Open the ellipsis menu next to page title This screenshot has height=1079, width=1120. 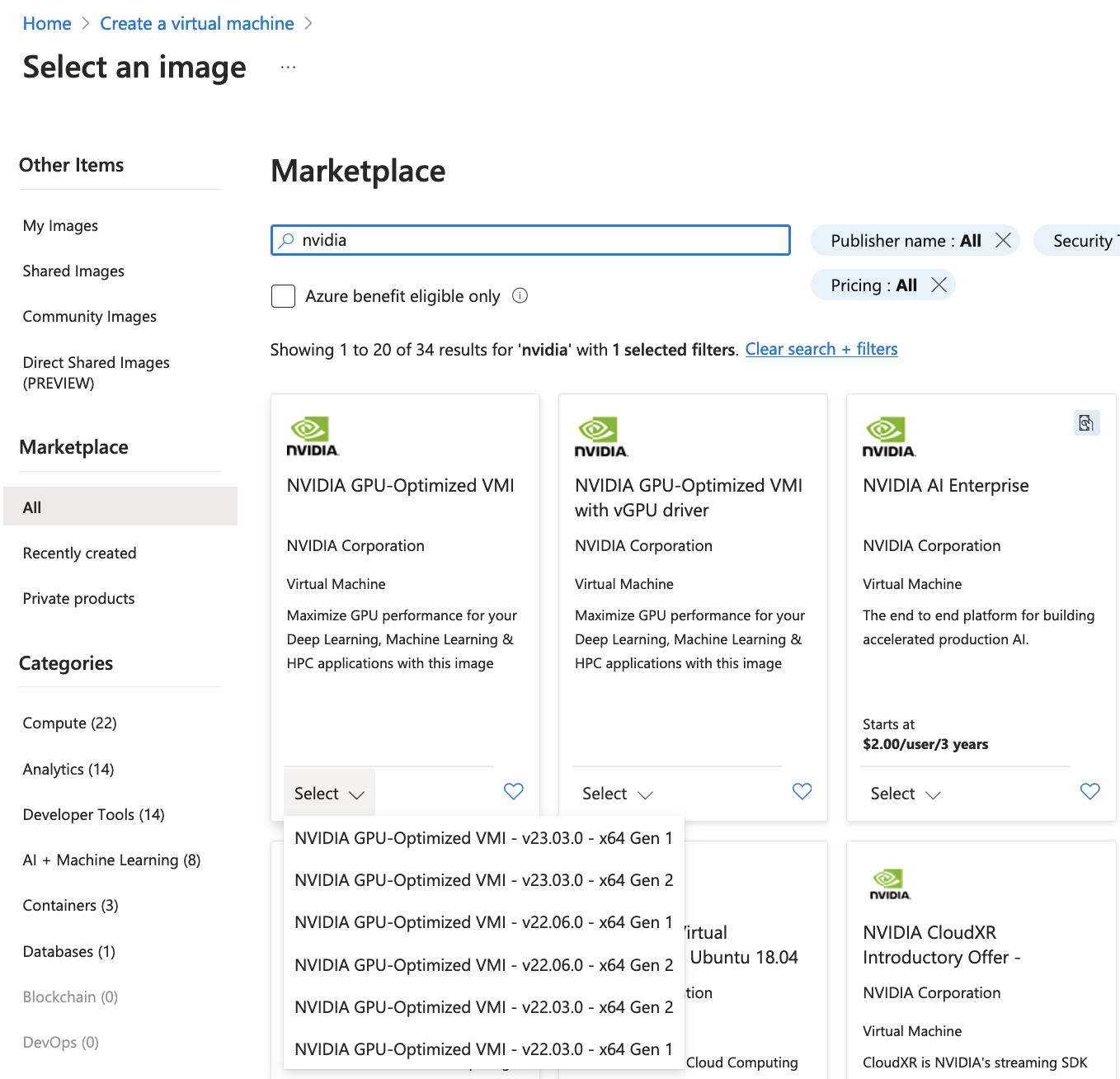click(288, 68)
